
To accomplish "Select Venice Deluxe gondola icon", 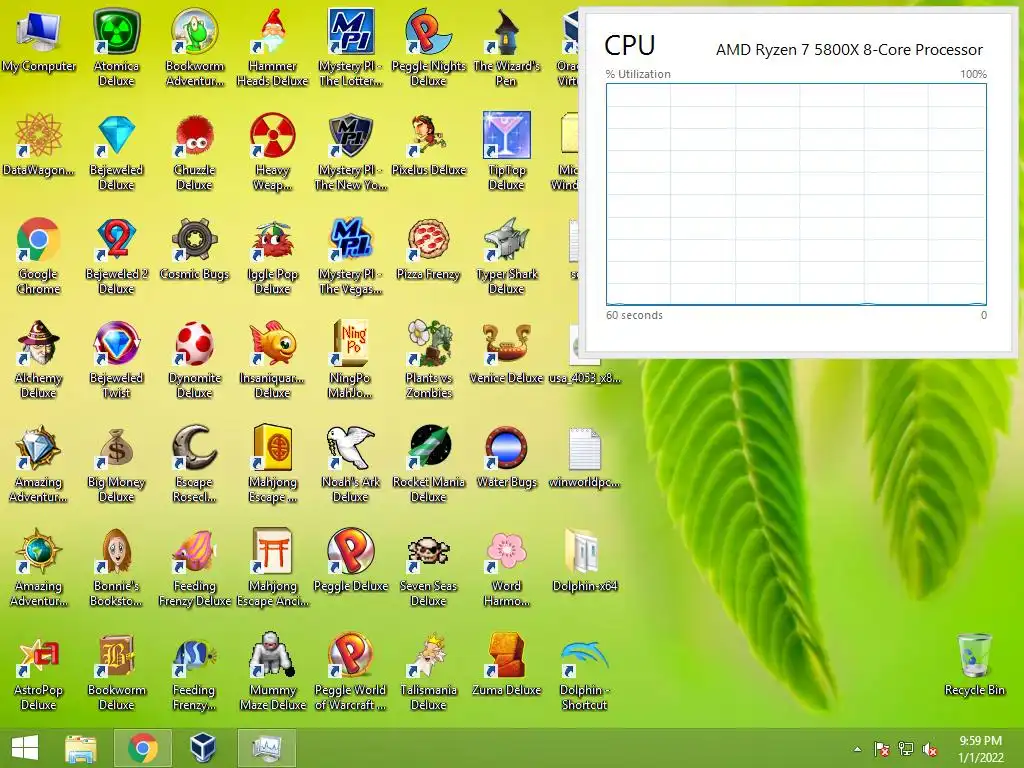I will 506,344.
